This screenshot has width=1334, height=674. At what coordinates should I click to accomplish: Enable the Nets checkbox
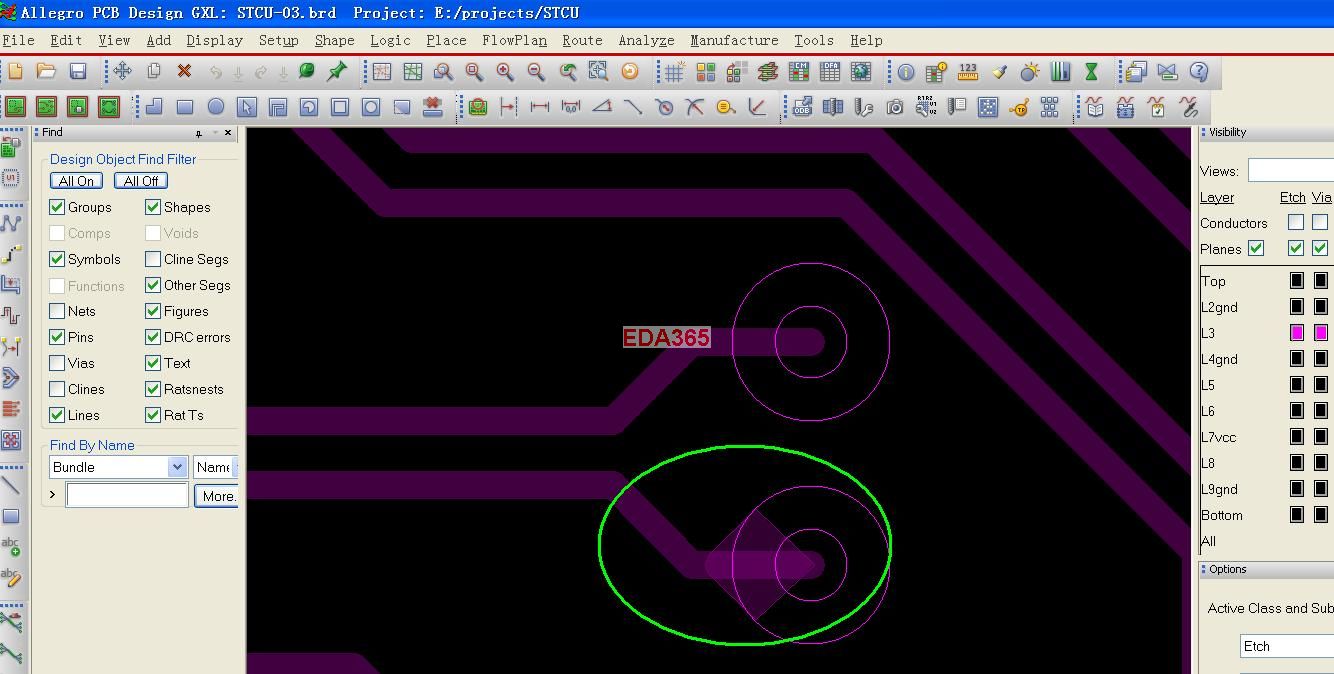pyautogui.click(x=57, y=311)
